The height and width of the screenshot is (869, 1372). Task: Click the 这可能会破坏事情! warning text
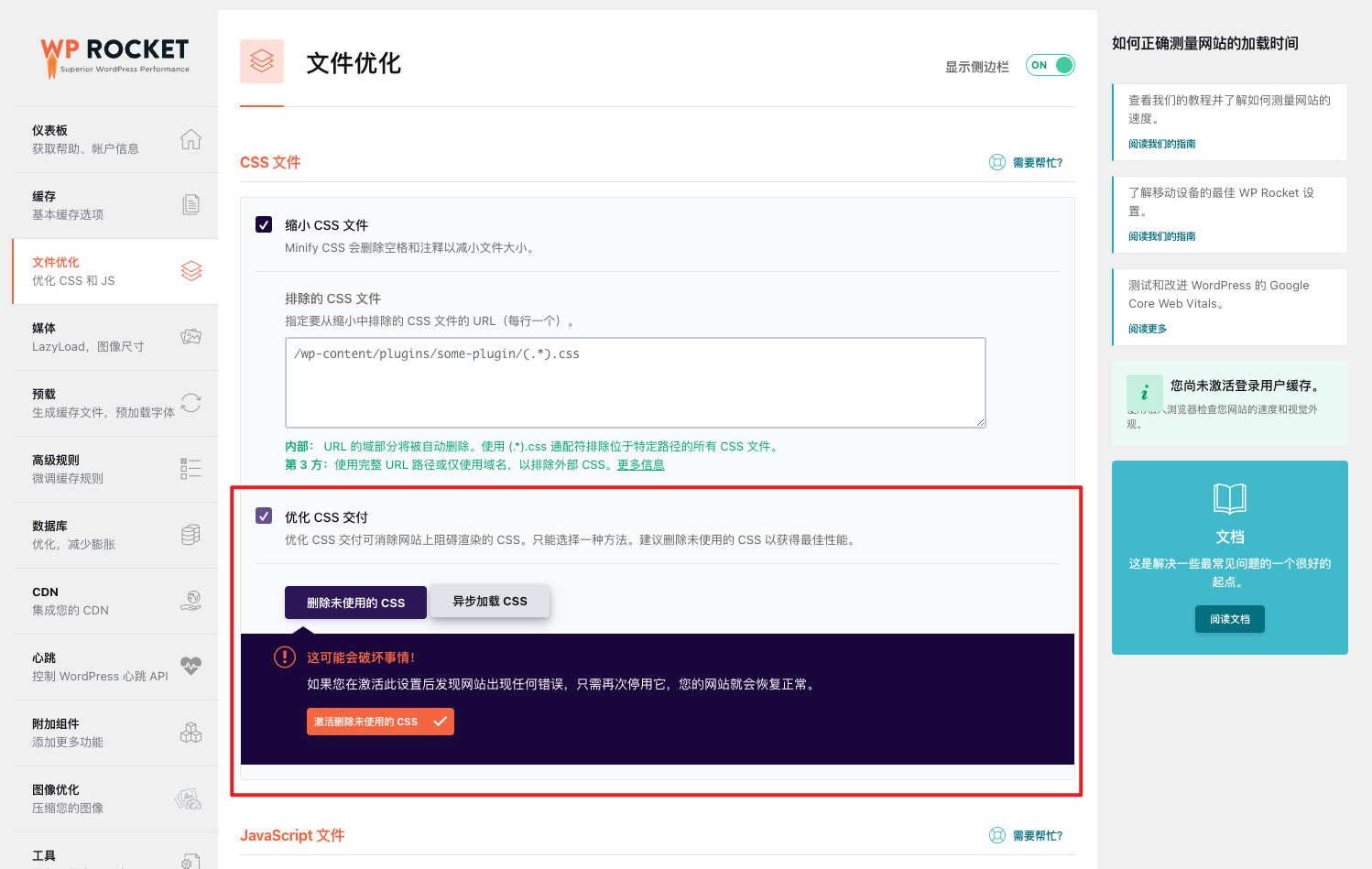tap(361, 657)
